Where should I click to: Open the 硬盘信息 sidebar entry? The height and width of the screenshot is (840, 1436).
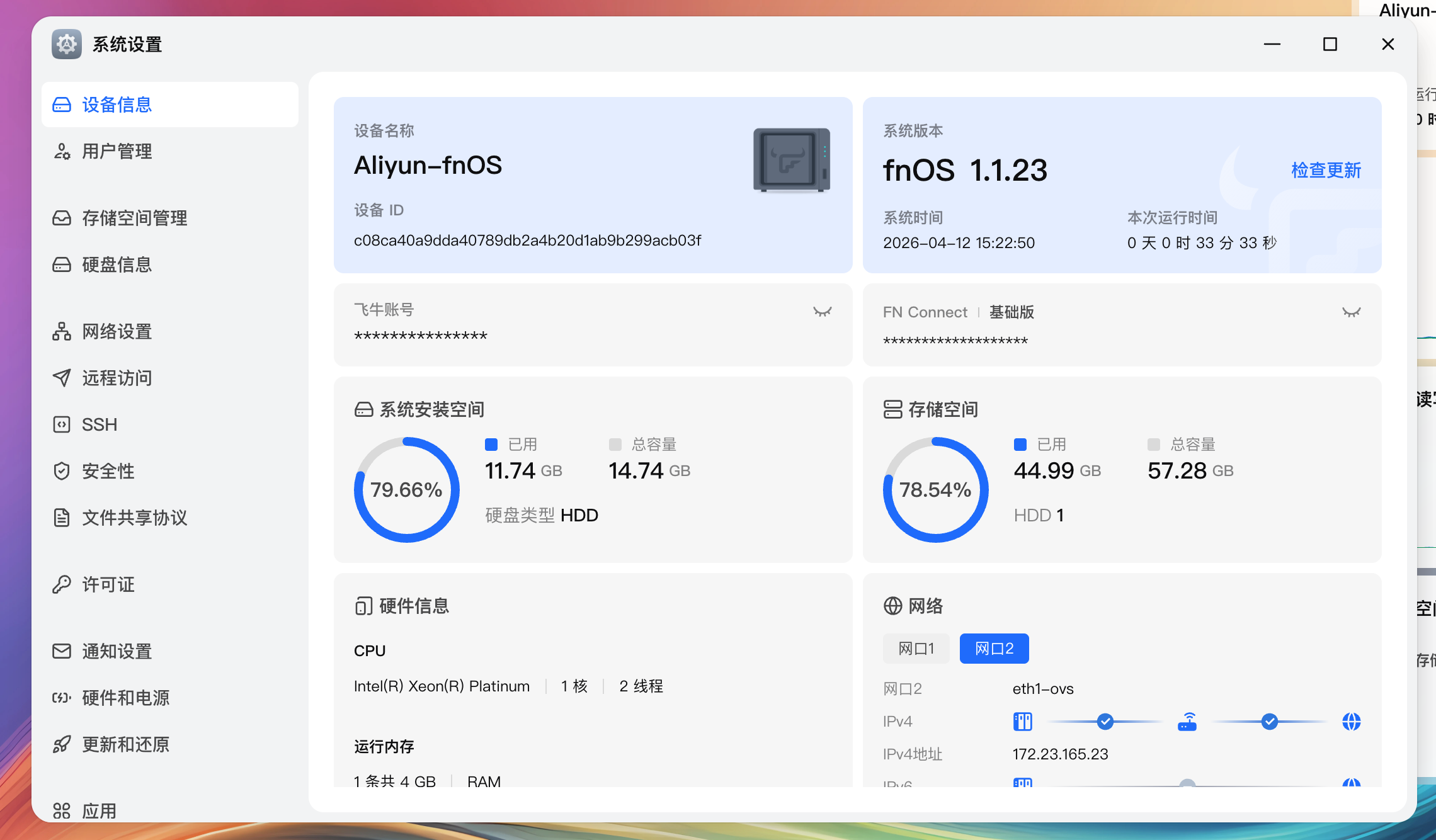click(117, 264)
